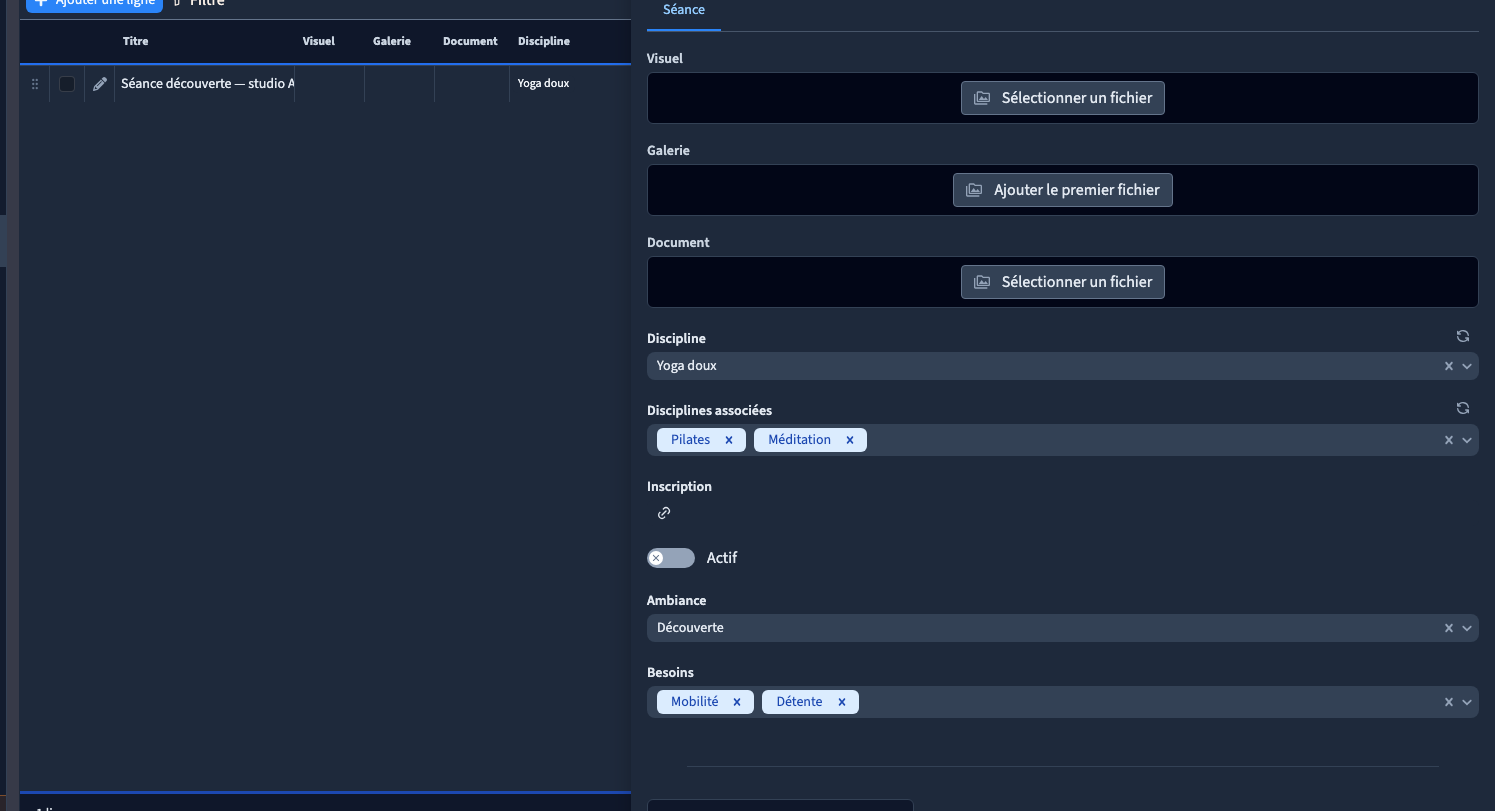Remove the Pilates tag
The height and width of the screenshot is (811, 1495).
pyautogui.click(x=729, y=440)
